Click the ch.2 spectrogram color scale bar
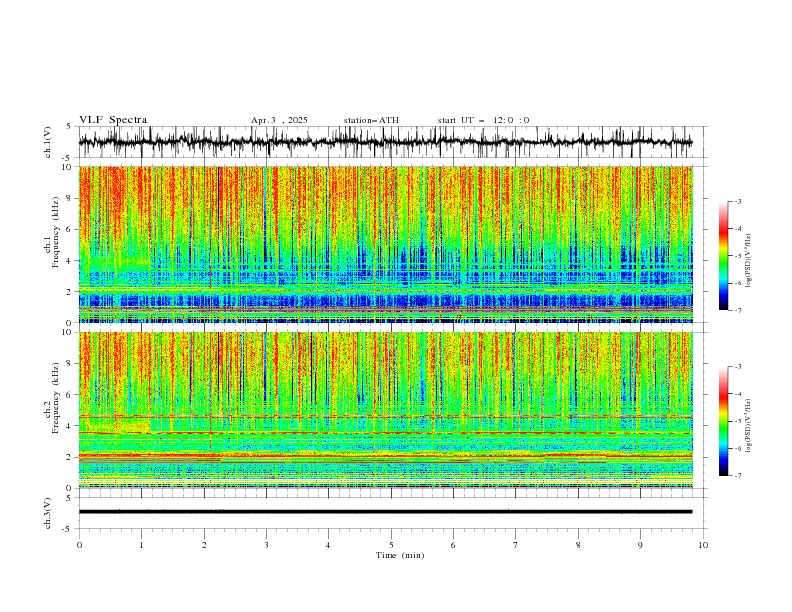Viewport: 792px width, 612px height. pyautogui.click(x=723, y=421)
